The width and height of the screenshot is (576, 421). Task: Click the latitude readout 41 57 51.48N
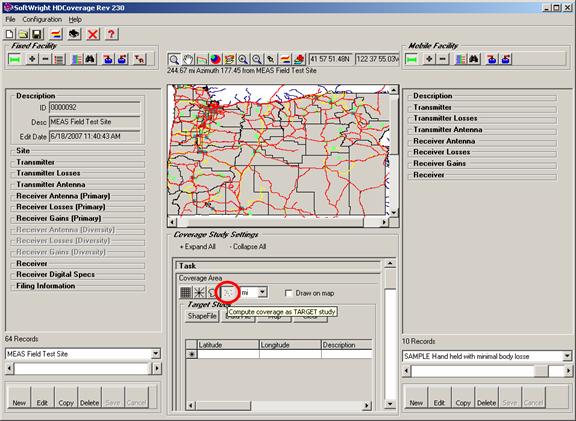(x=331, y=59)
